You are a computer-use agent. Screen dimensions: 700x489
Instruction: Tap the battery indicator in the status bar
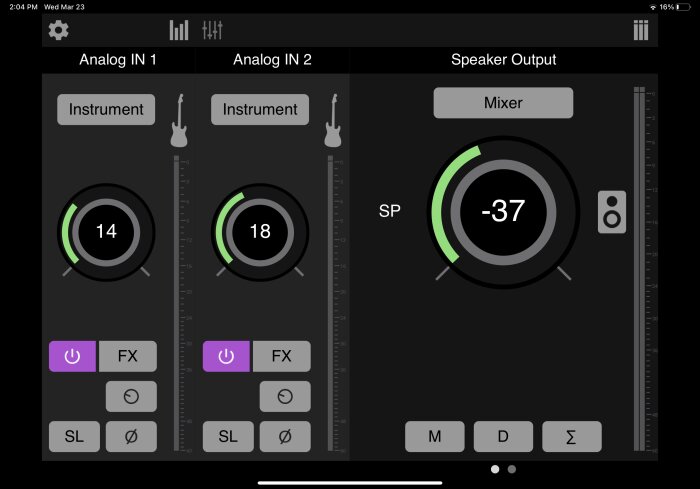tap(683, 7)
